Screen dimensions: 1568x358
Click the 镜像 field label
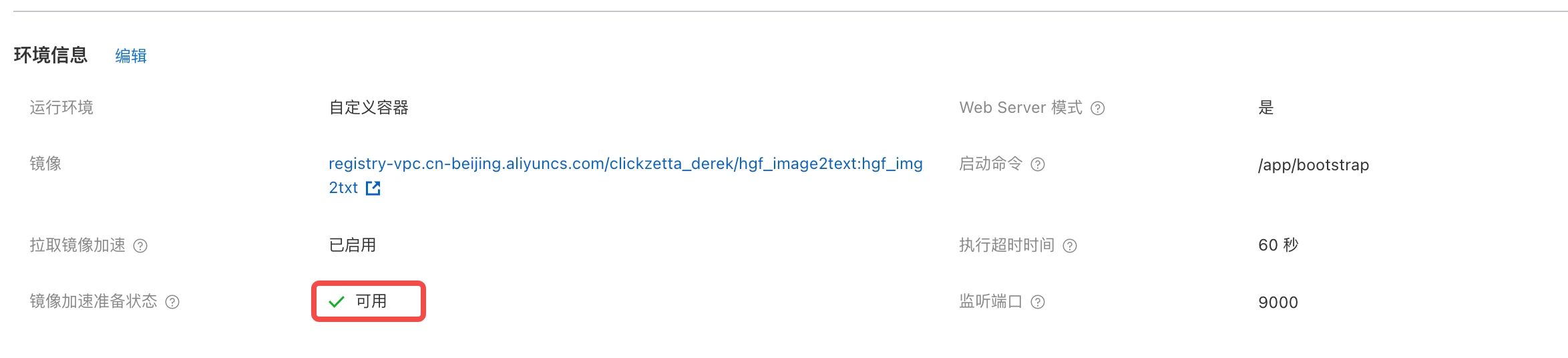(45, 164)
